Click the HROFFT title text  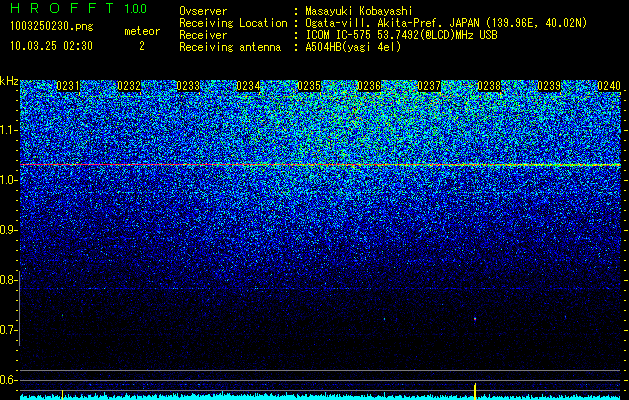pos(62,8)
